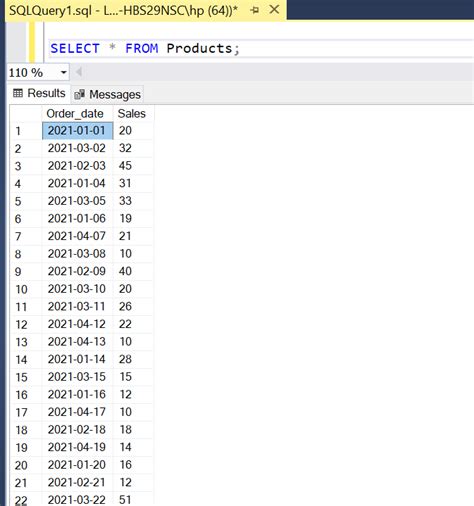Select the Sales value 21
Screen dimensions: 474x506
tap(133, 236)
